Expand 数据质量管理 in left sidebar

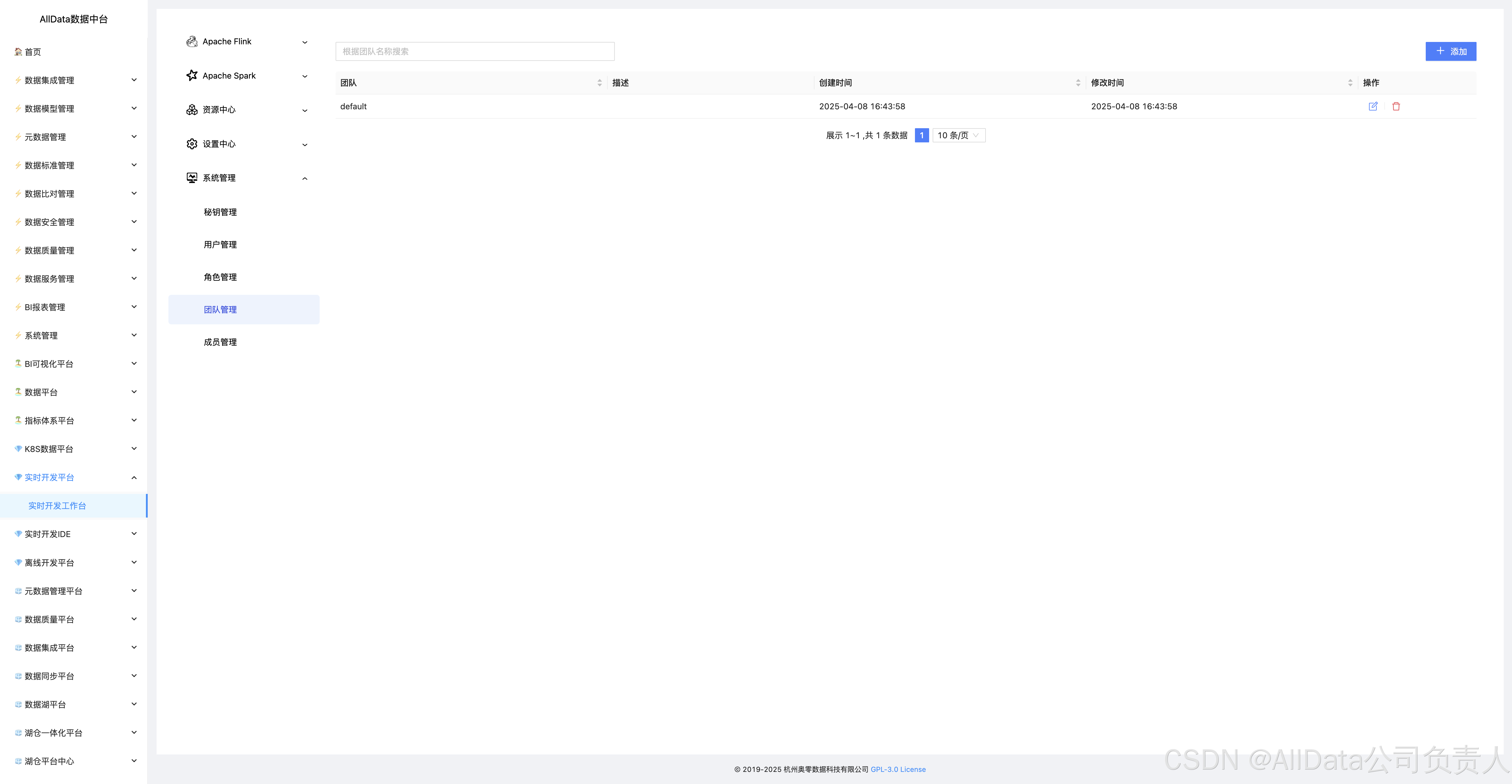click(134, 250)
